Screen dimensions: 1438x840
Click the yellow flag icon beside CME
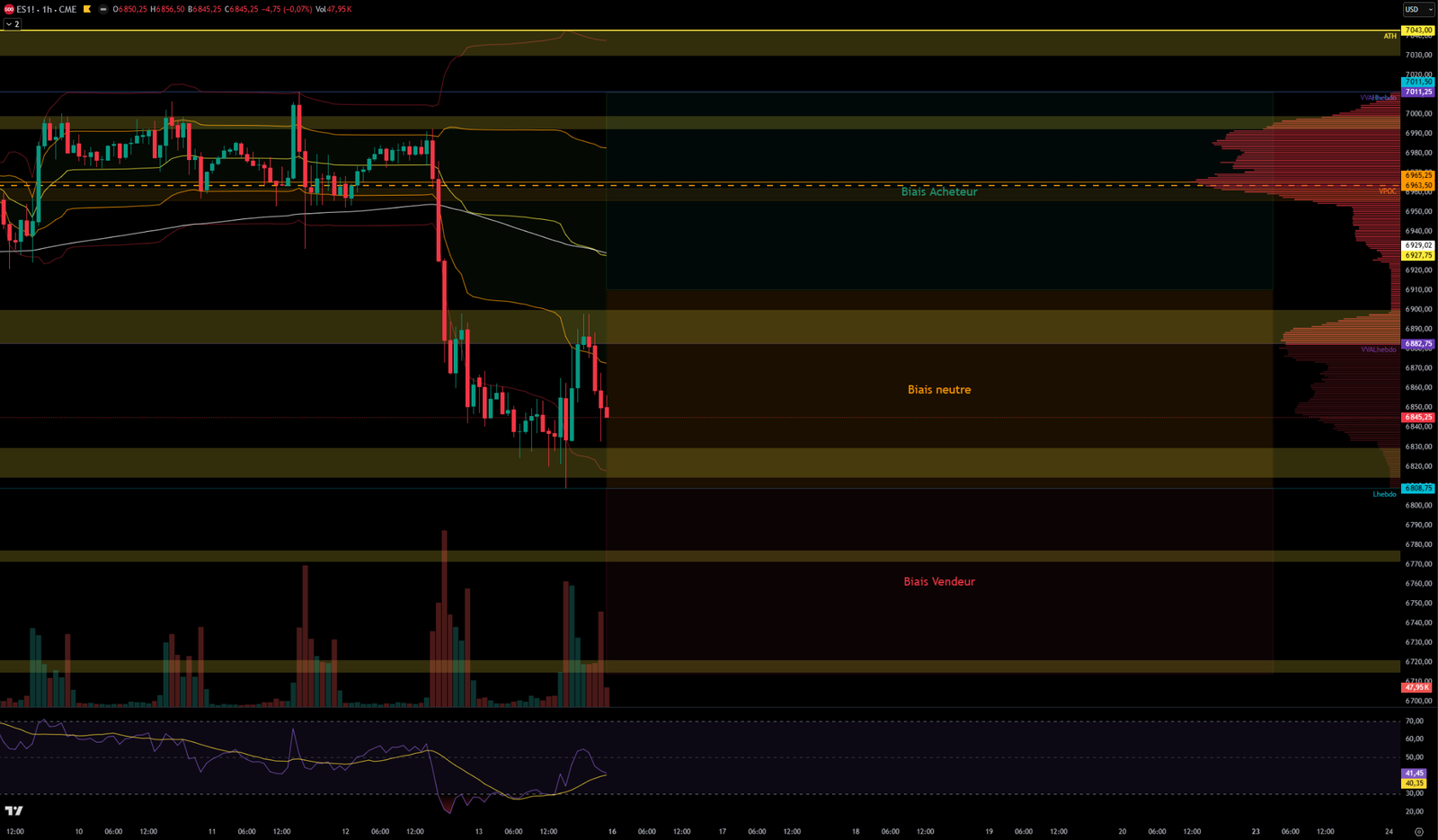tap(87, 9)
